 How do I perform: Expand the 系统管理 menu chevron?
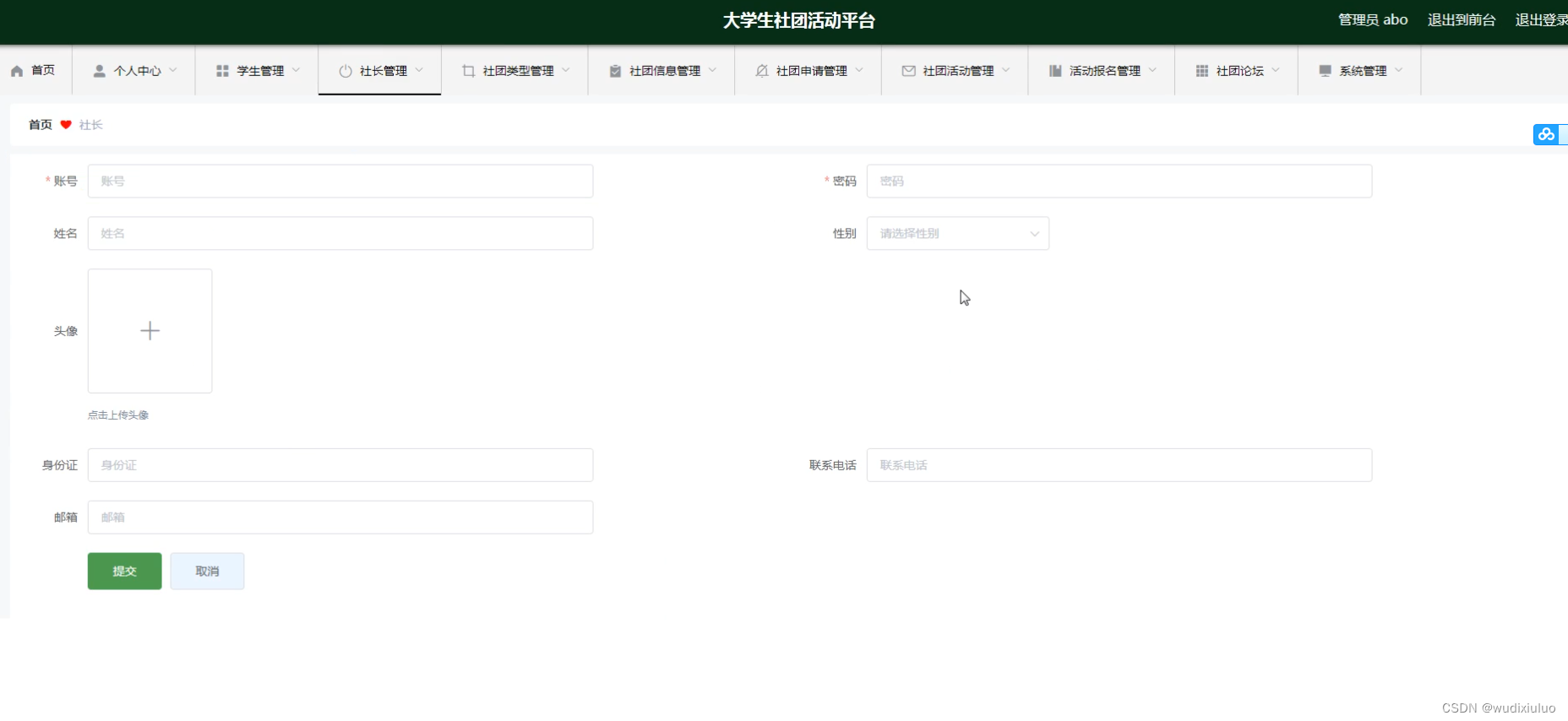tap(1399, 70)
